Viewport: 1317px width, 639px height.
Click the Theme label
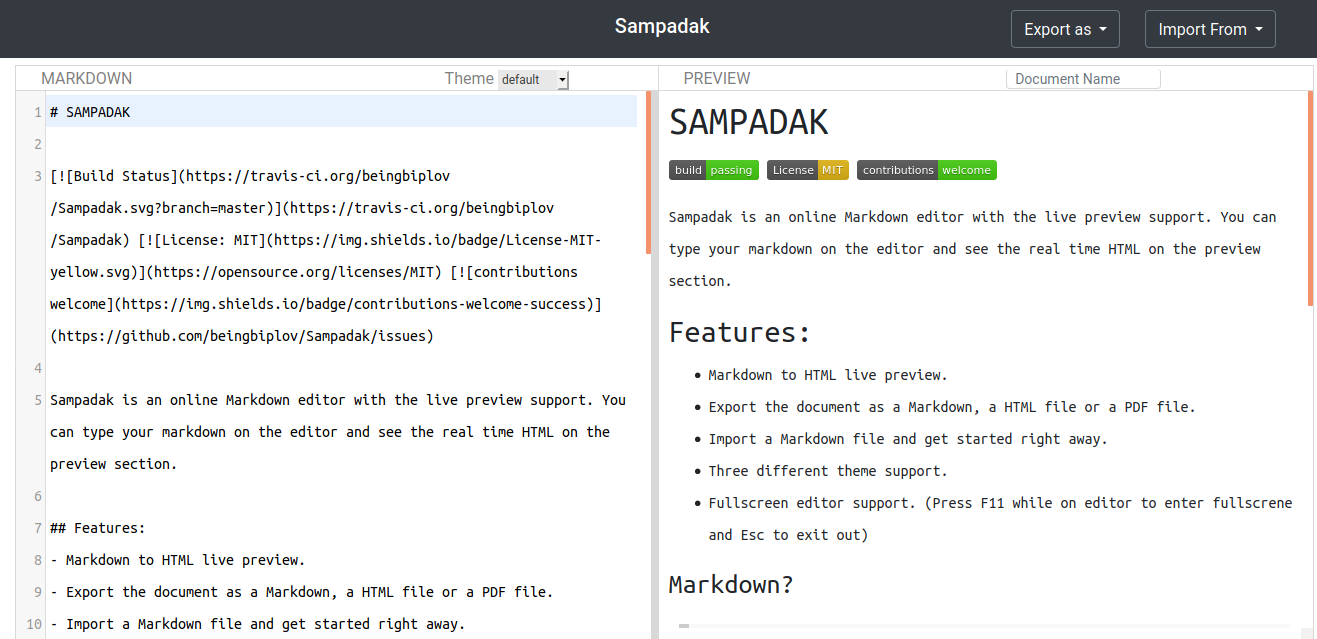[x=469, y=78]
